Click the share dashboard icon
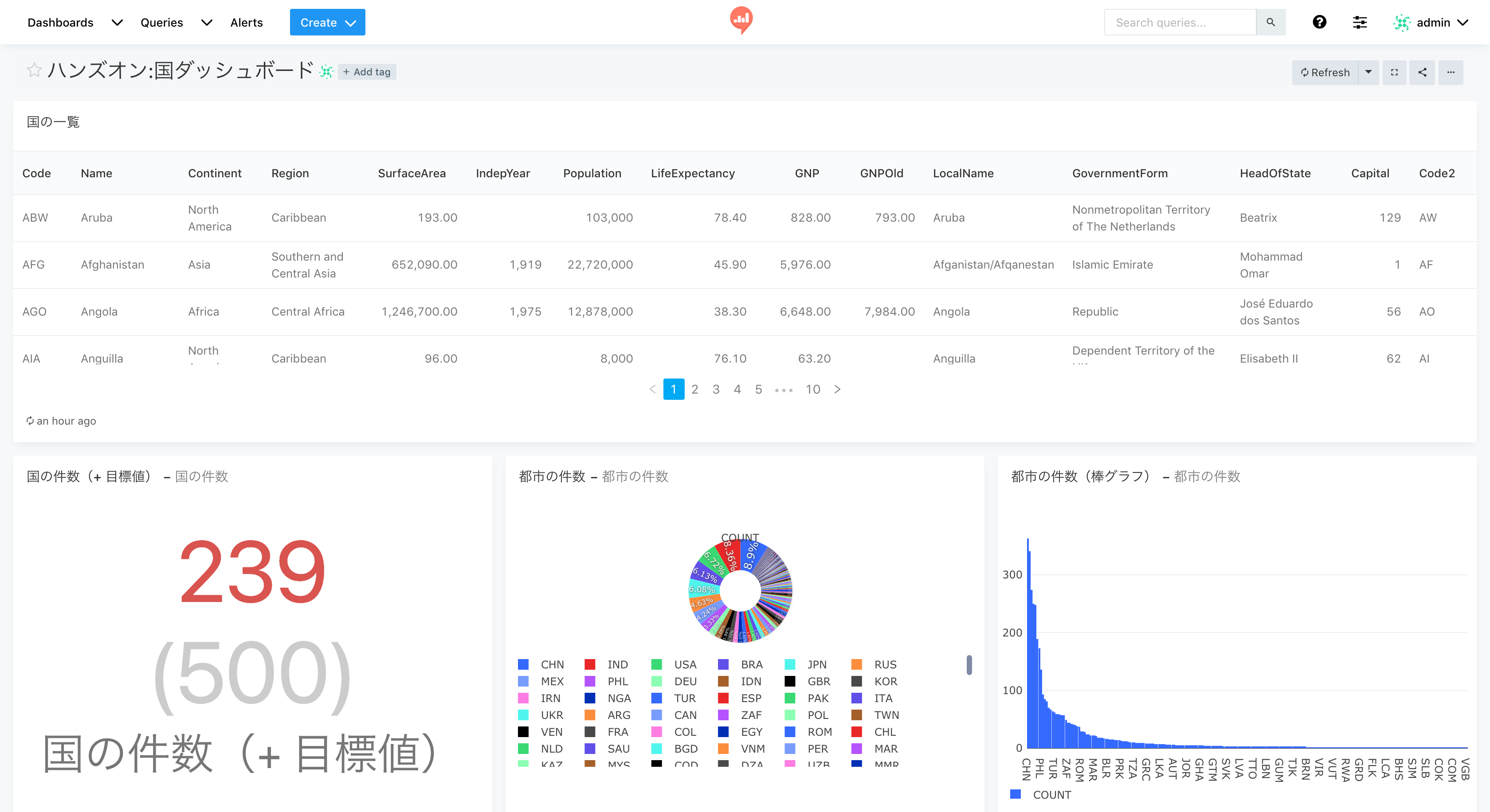 [x=1422, y=72]
